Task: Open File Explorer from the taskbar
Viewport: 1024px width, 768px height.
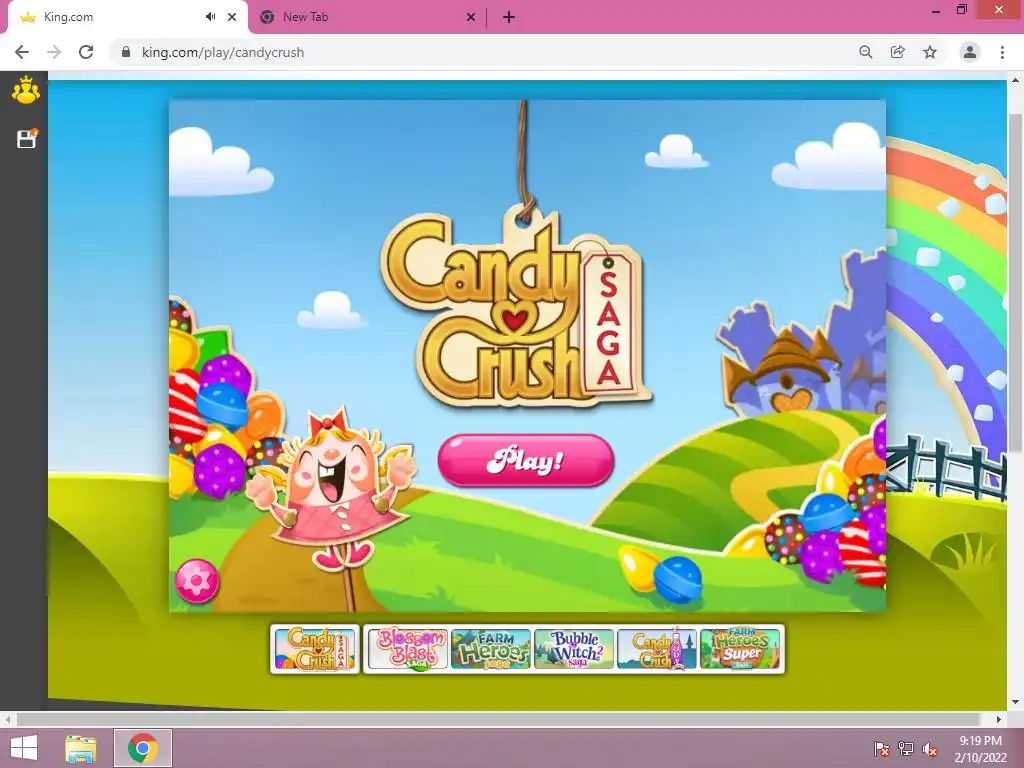Action: pos(81,748)
